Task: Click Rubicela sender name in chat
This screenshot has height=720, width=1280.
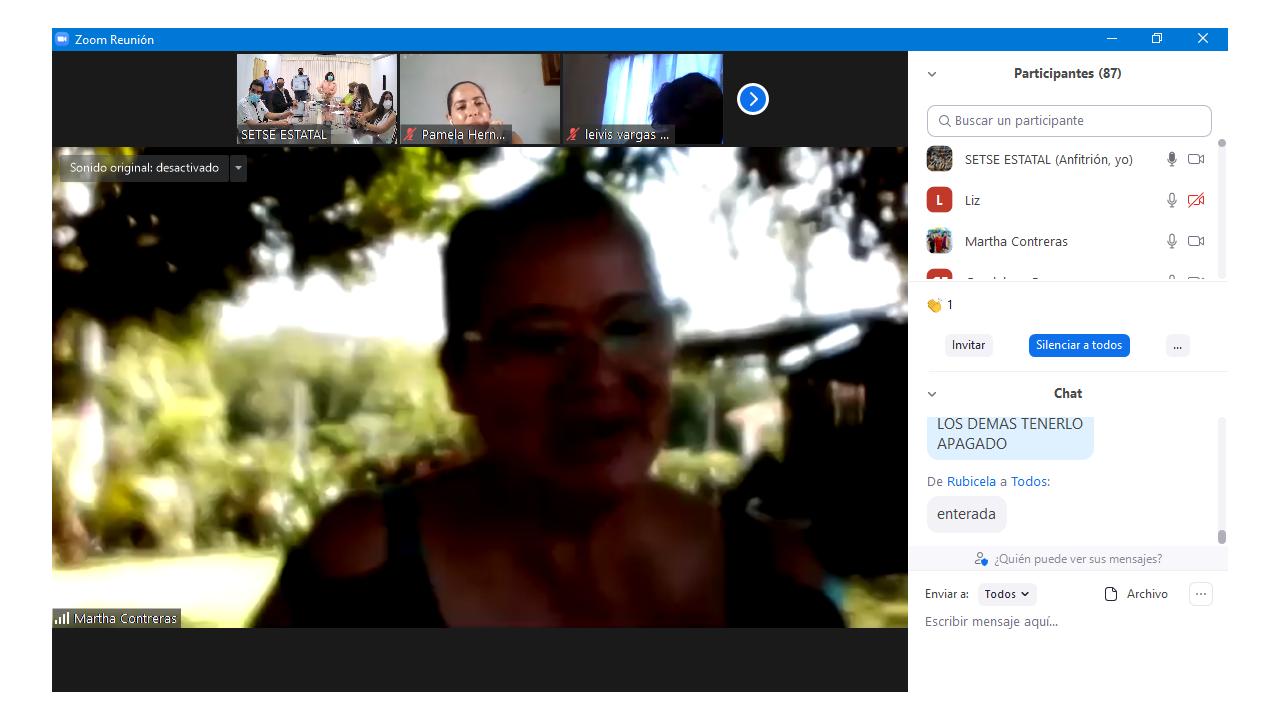Action: [x=971, y=482]
